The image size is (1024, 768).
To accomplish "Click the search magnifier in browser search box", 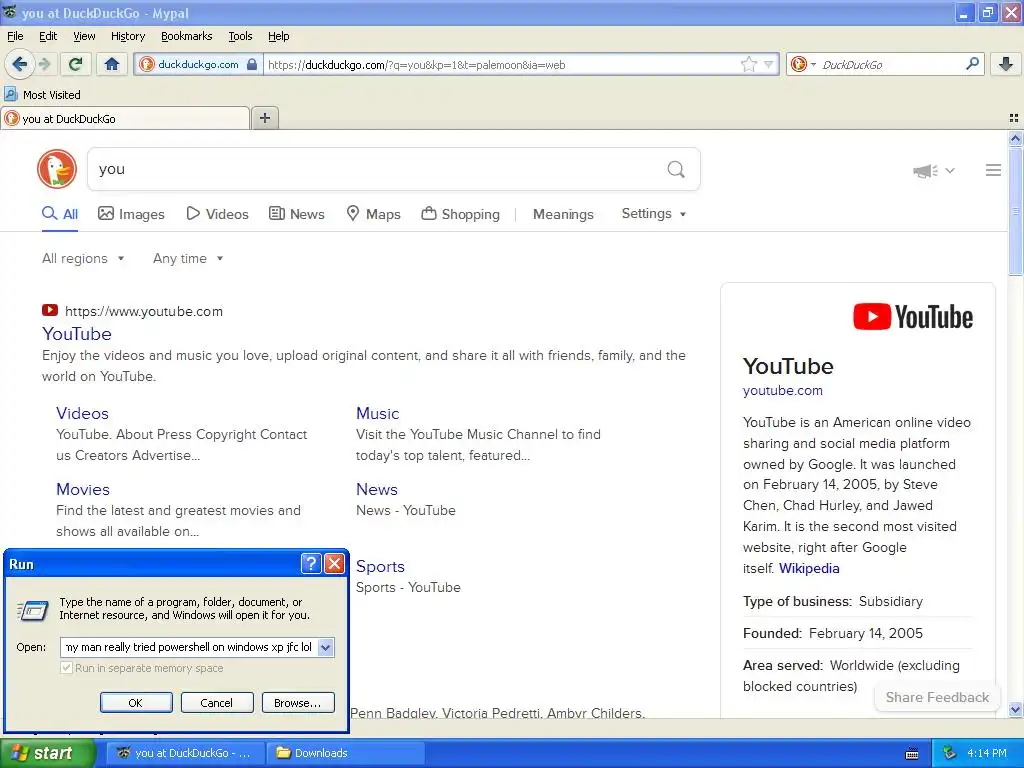I will click(972, 64).
